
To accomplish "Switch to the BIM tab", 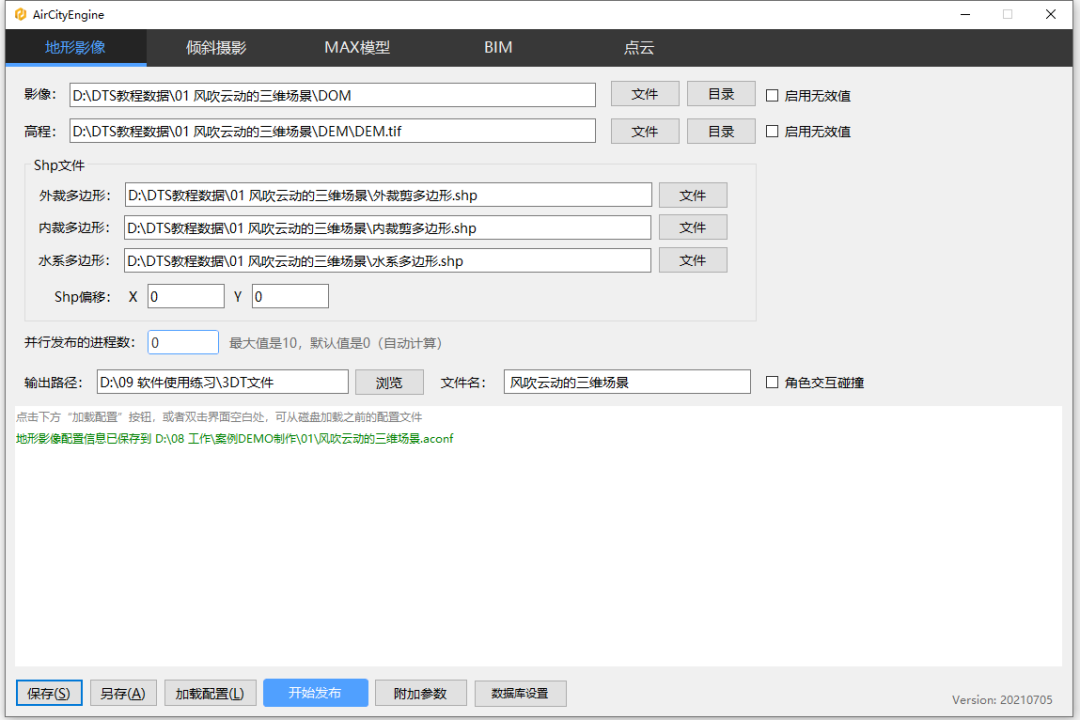I will pyautogui.click(x=498, y=48).
